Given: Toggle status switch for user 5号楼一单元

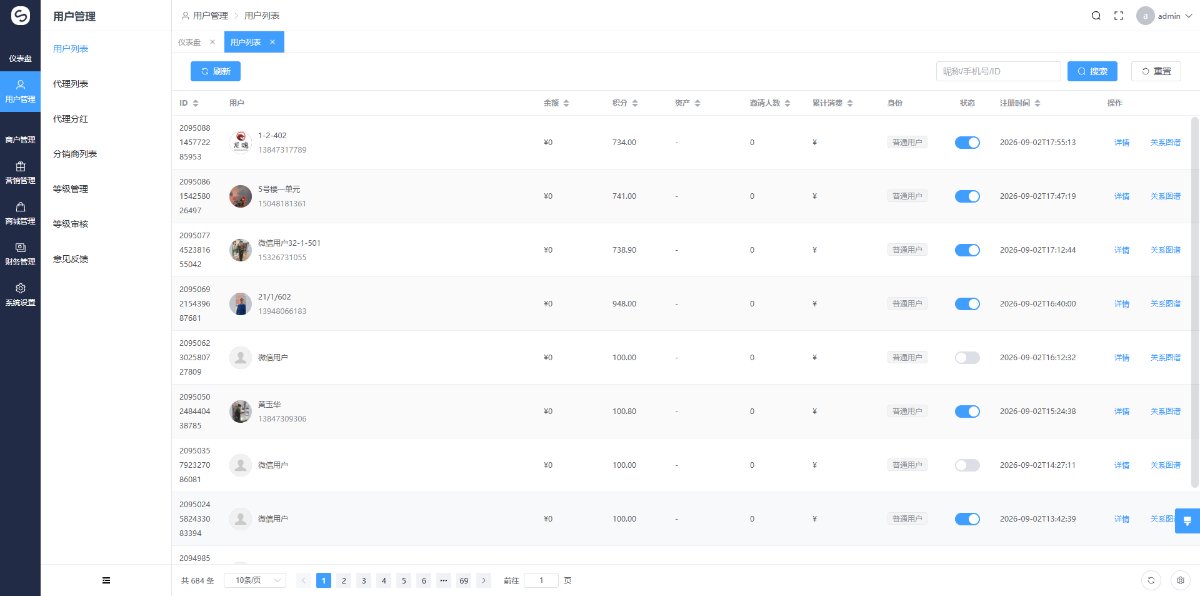Looking at the screenshot, I should pos(967,196).
